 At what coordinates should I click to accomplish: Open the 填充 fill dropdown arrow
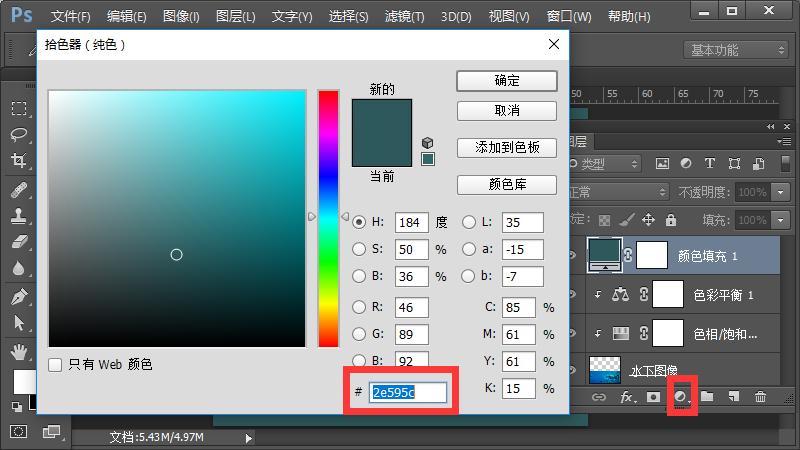[x=781, y=220]
